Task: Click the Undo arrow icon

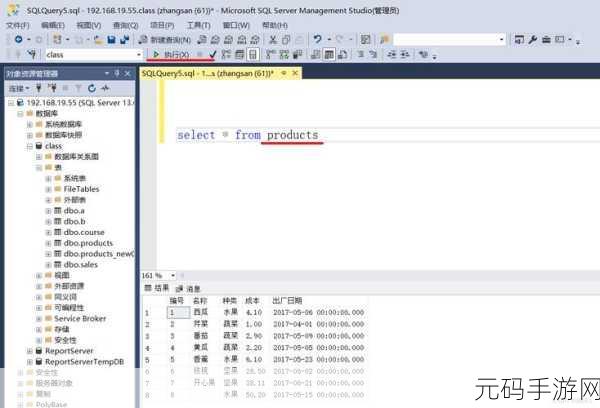Action: (x=317, y=39)
